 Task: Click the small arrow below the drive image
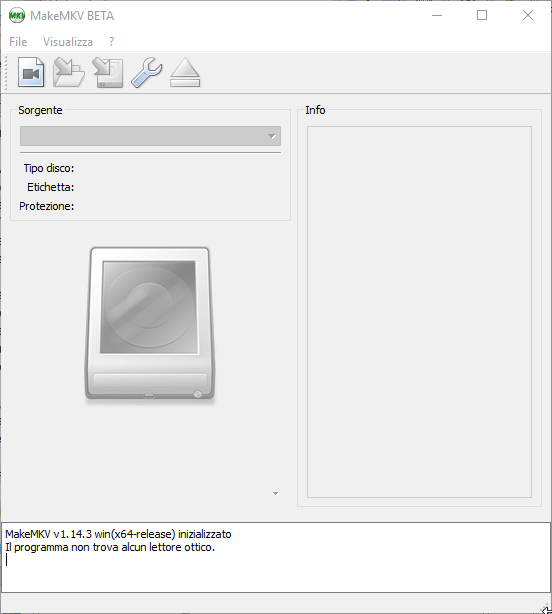(x=276, y=493)
